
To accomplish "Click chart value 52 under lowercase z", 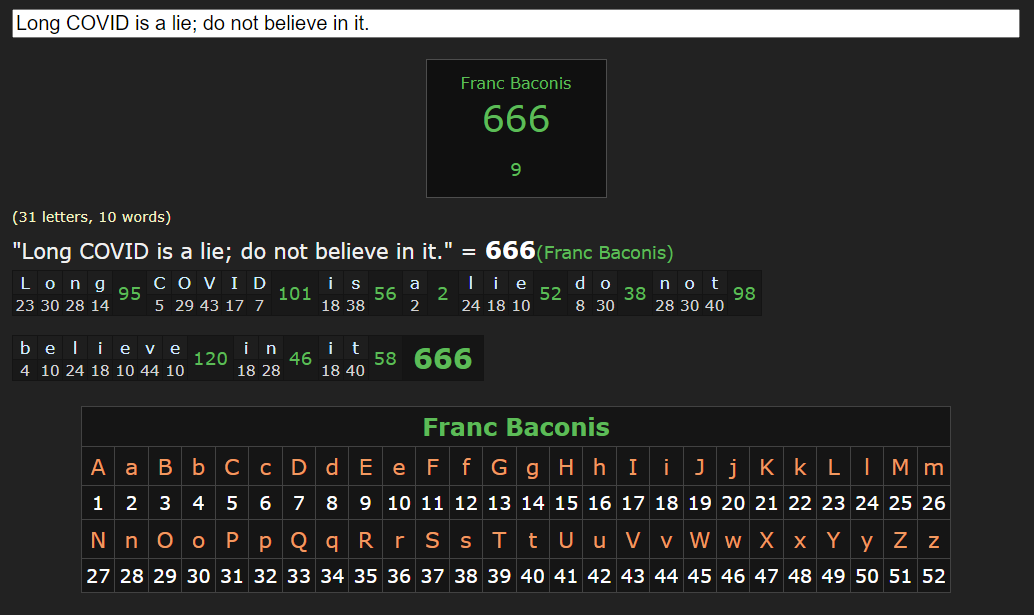I will click(934, 577).
